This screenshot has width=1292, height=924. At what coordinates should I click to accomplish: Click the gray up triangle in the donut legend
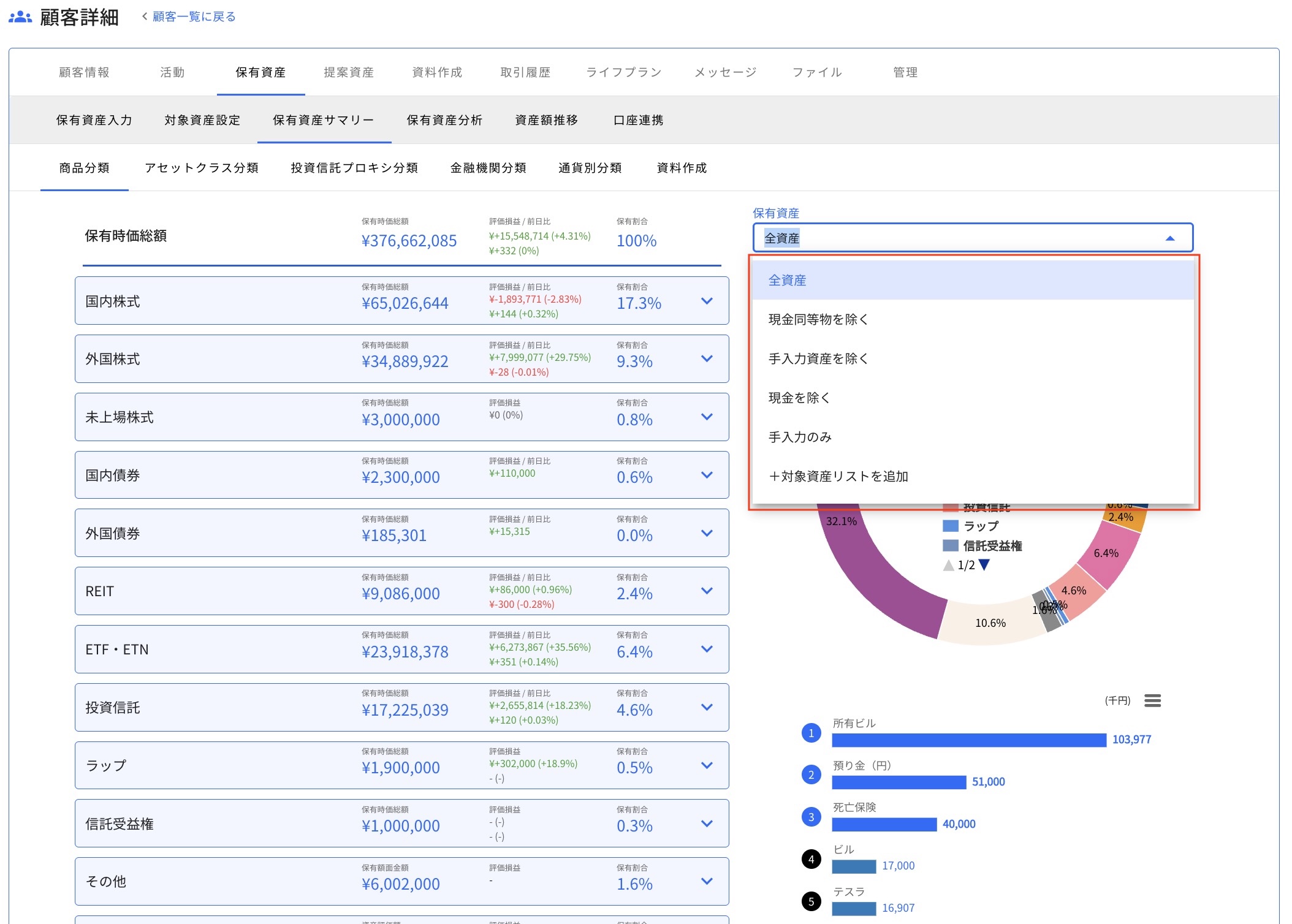(x=949, y=565)
